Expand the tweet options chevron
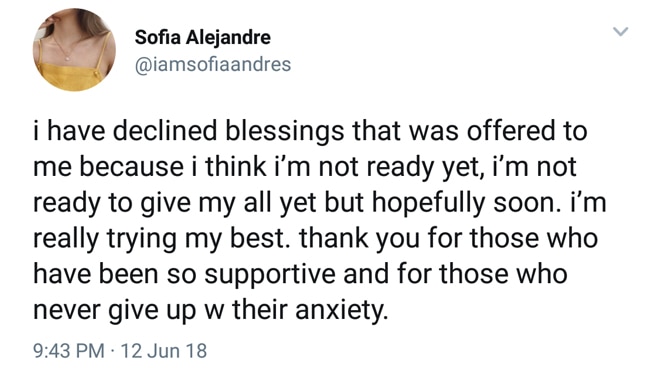Image resolution: width=660 pixels, height=368 pixels. pos(620,32)
